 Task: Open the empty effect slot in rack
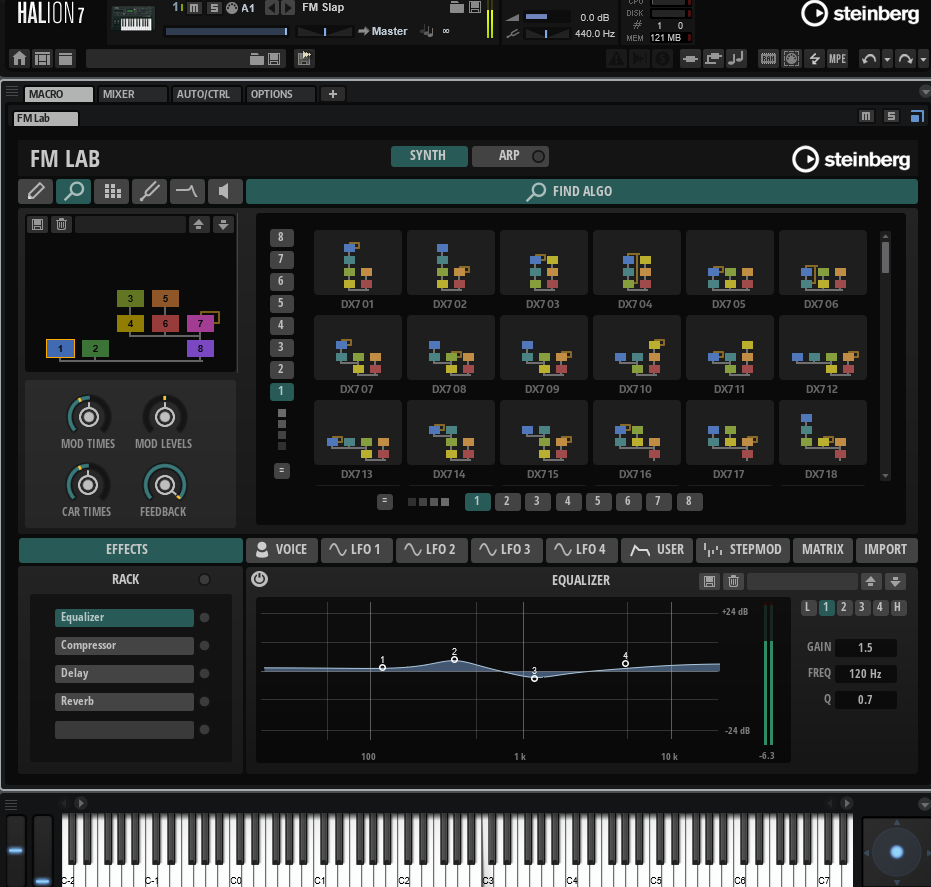point(124,730)
